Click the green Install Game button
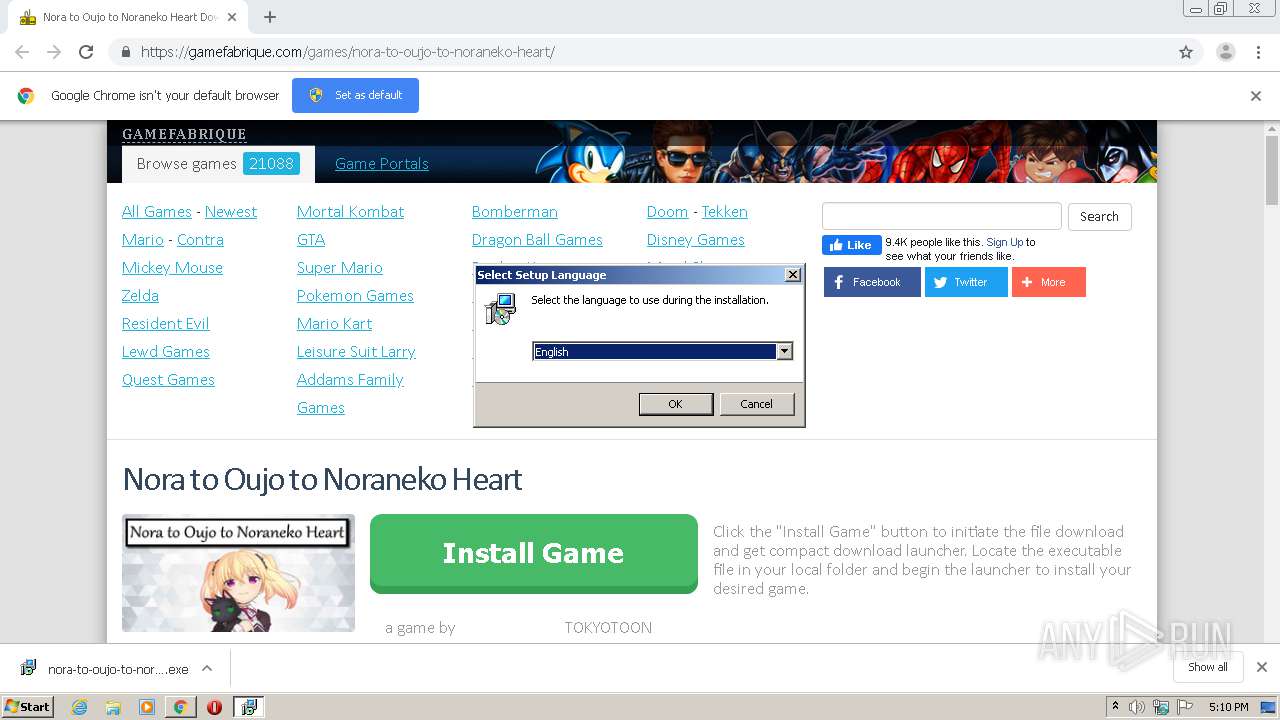Image resolution: width=1280 pixels, height=720 pixels. (534, 553)
